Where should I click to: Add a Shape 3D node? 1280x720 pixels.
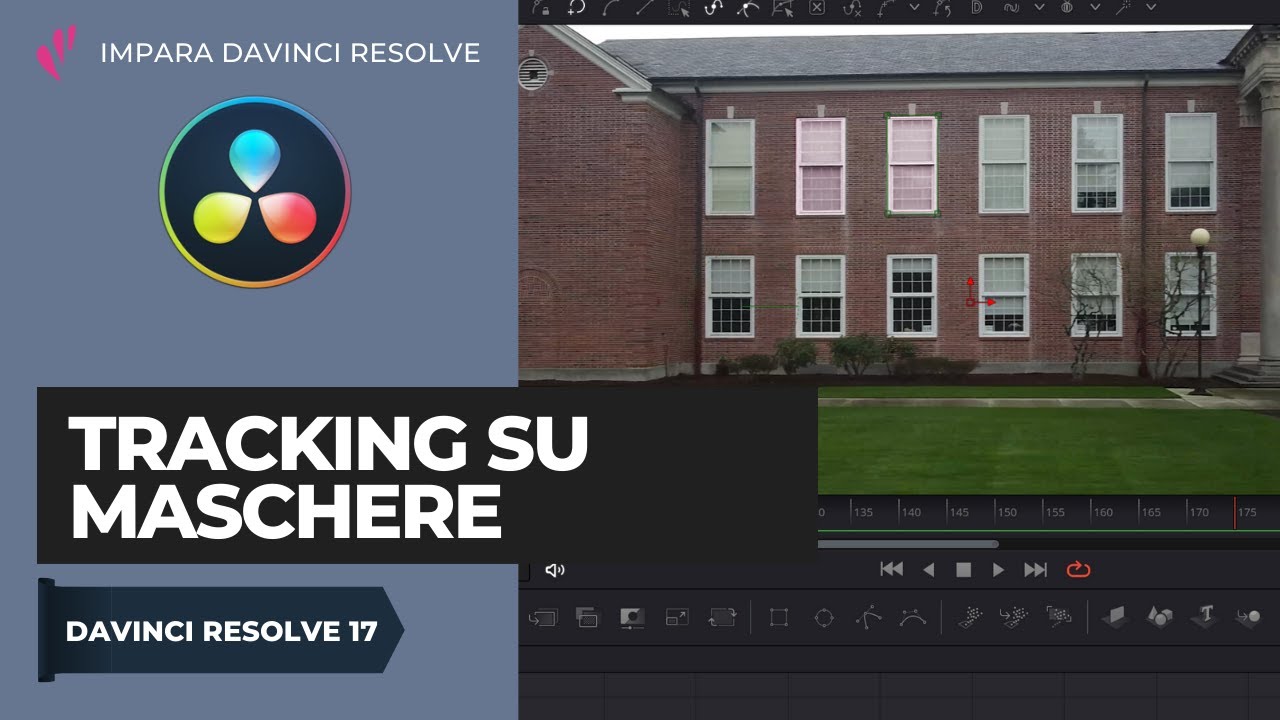point(1160,617)
